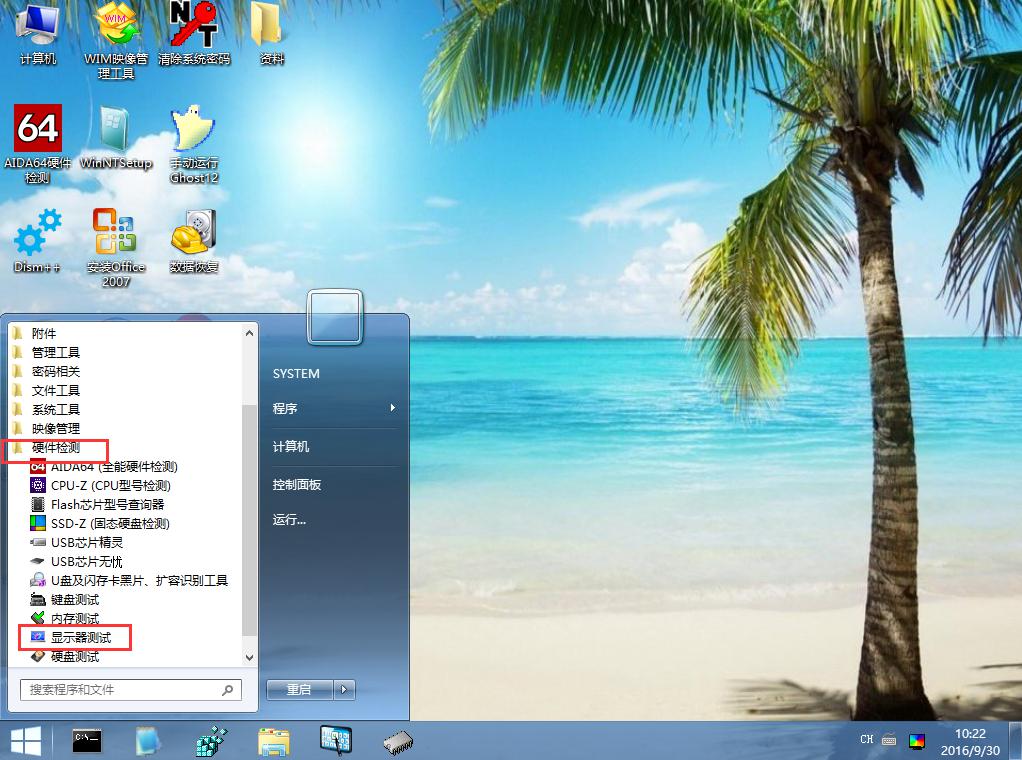Launch the data recovery desktop shortcut

pyautogui.click(x=194, y=235)
